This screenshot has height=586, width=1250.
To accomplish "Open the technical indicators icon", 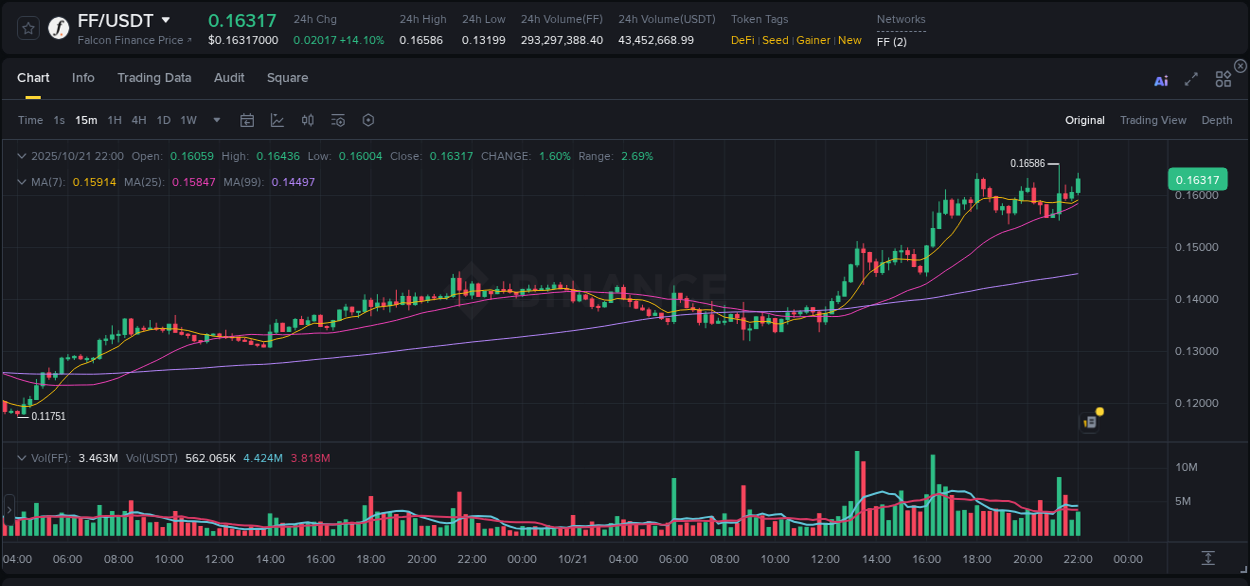I will coord(338,120).
